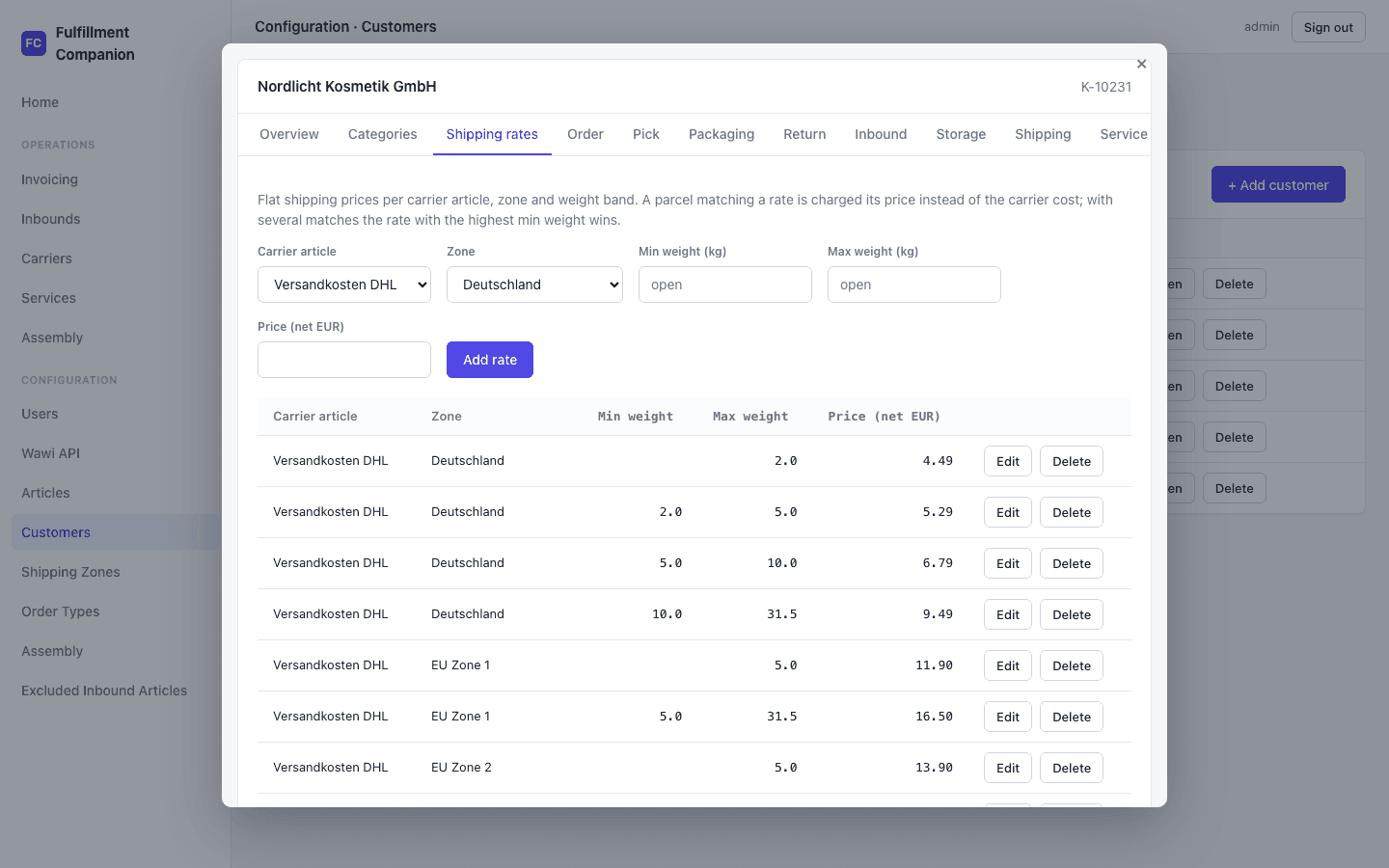
Task: Delete the Deutschland rate priced 4.49
Action: pos(1072,461)
